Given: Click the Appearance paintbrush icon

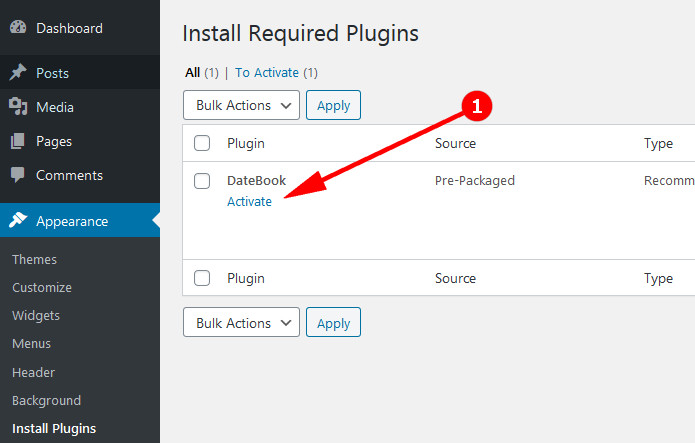Looking at the screenshot, I should click(x=18, y=221).
